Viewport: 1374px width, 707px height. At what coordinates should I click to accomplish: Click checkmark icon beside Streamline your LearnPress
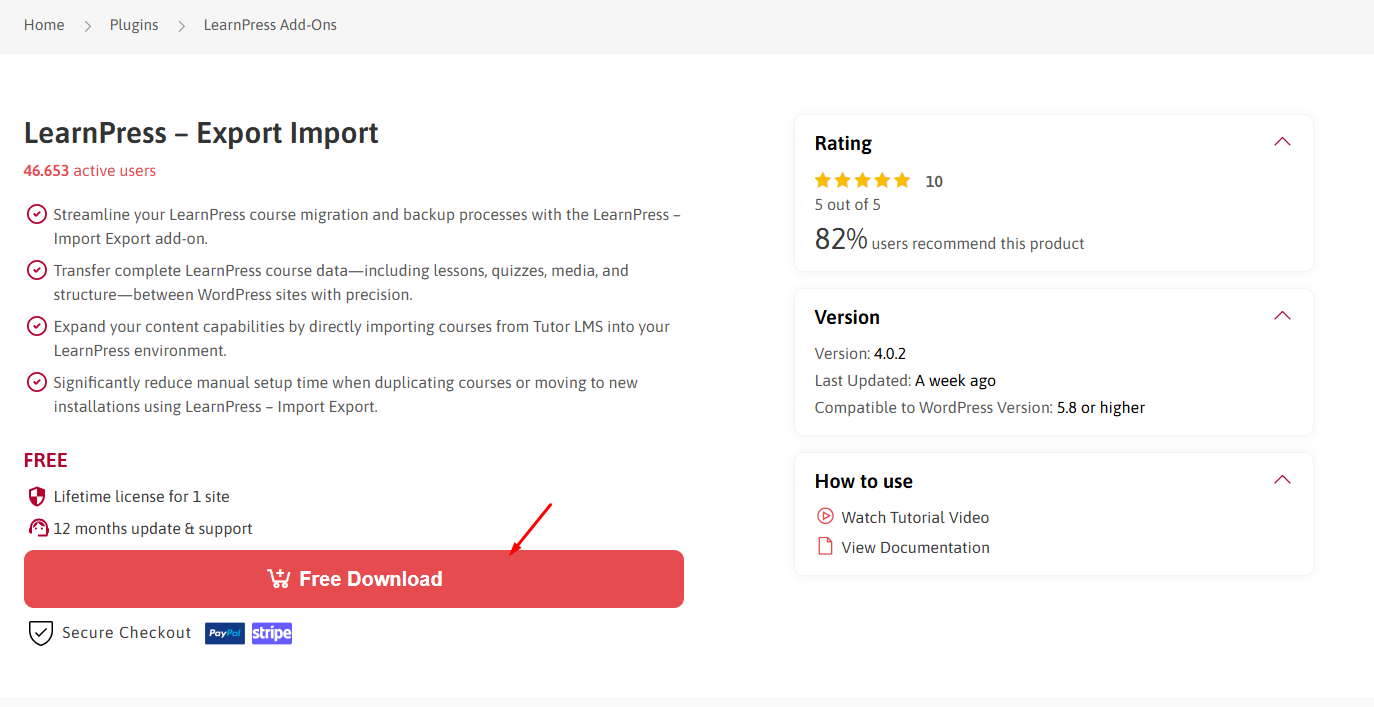(37, 214)
